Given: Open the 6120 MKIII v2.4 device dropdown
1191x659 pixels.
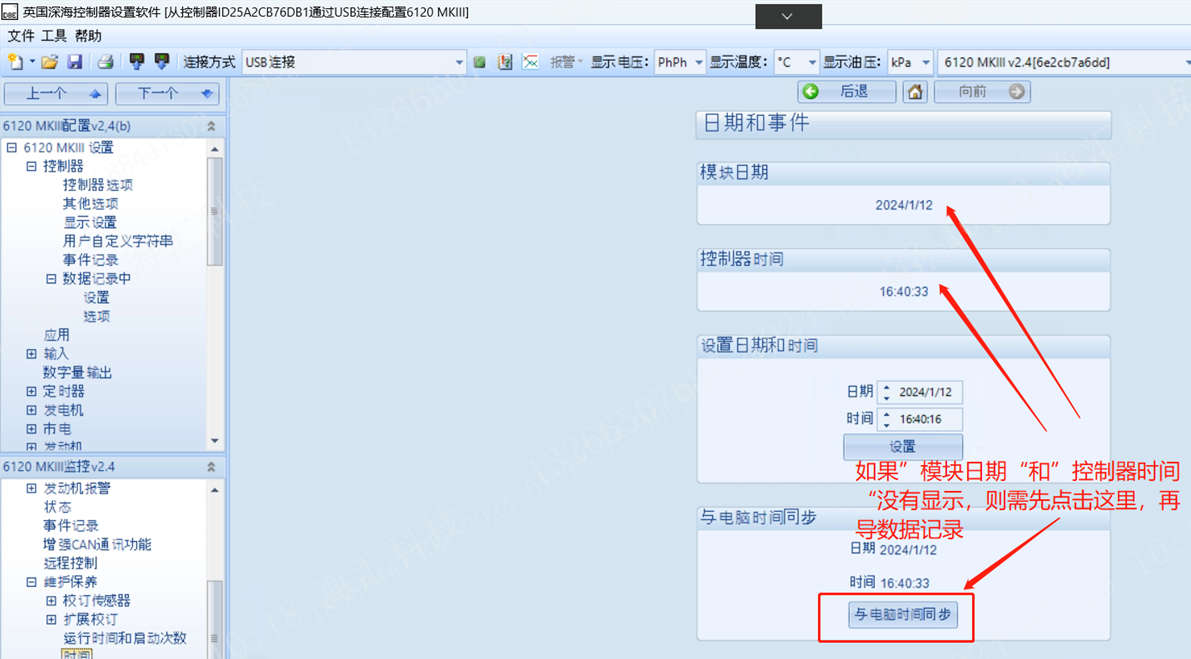Looking at the screenshot, I should (1065, 62).
